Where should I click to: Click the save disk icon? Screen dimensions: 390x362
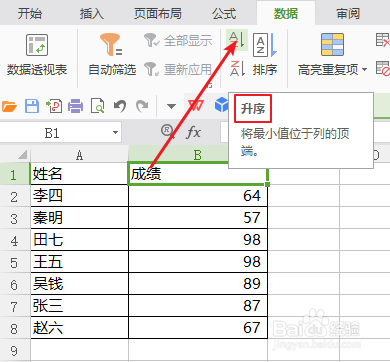point(32,106)
